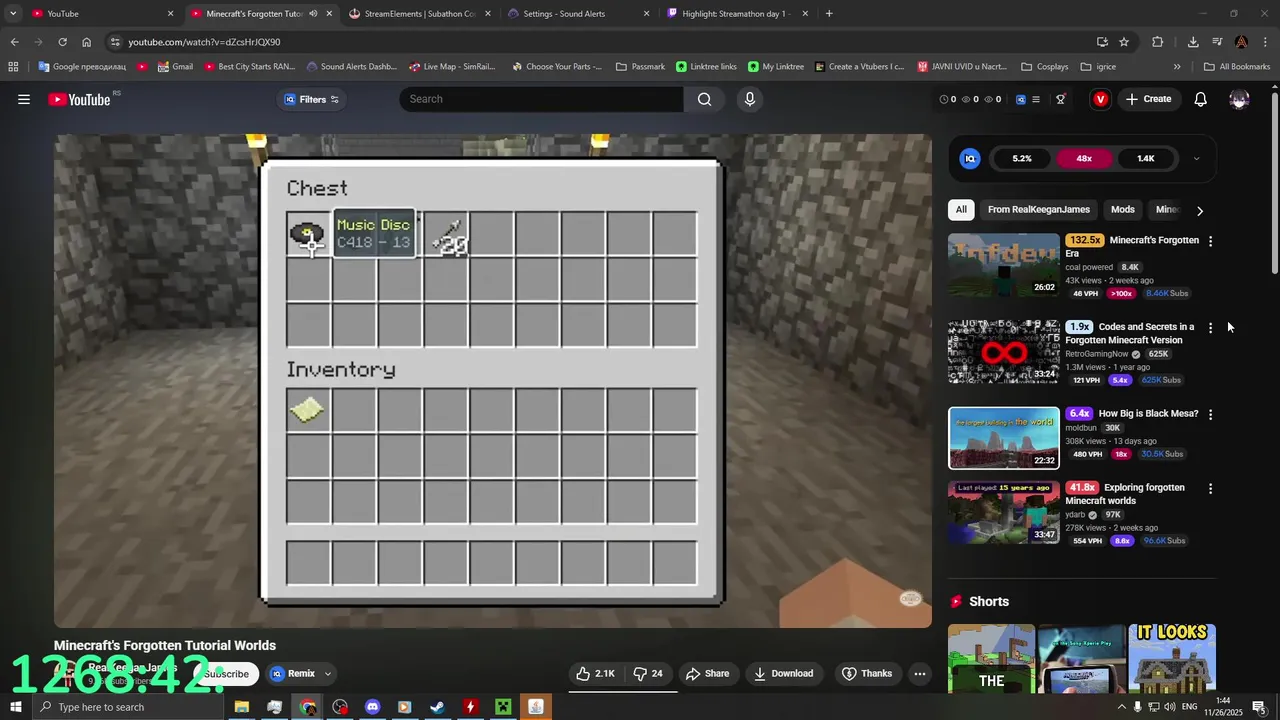Open media controls icon in Chrome toolbar
This screenshot has height=720, width=1280.
pos(1217,42)
